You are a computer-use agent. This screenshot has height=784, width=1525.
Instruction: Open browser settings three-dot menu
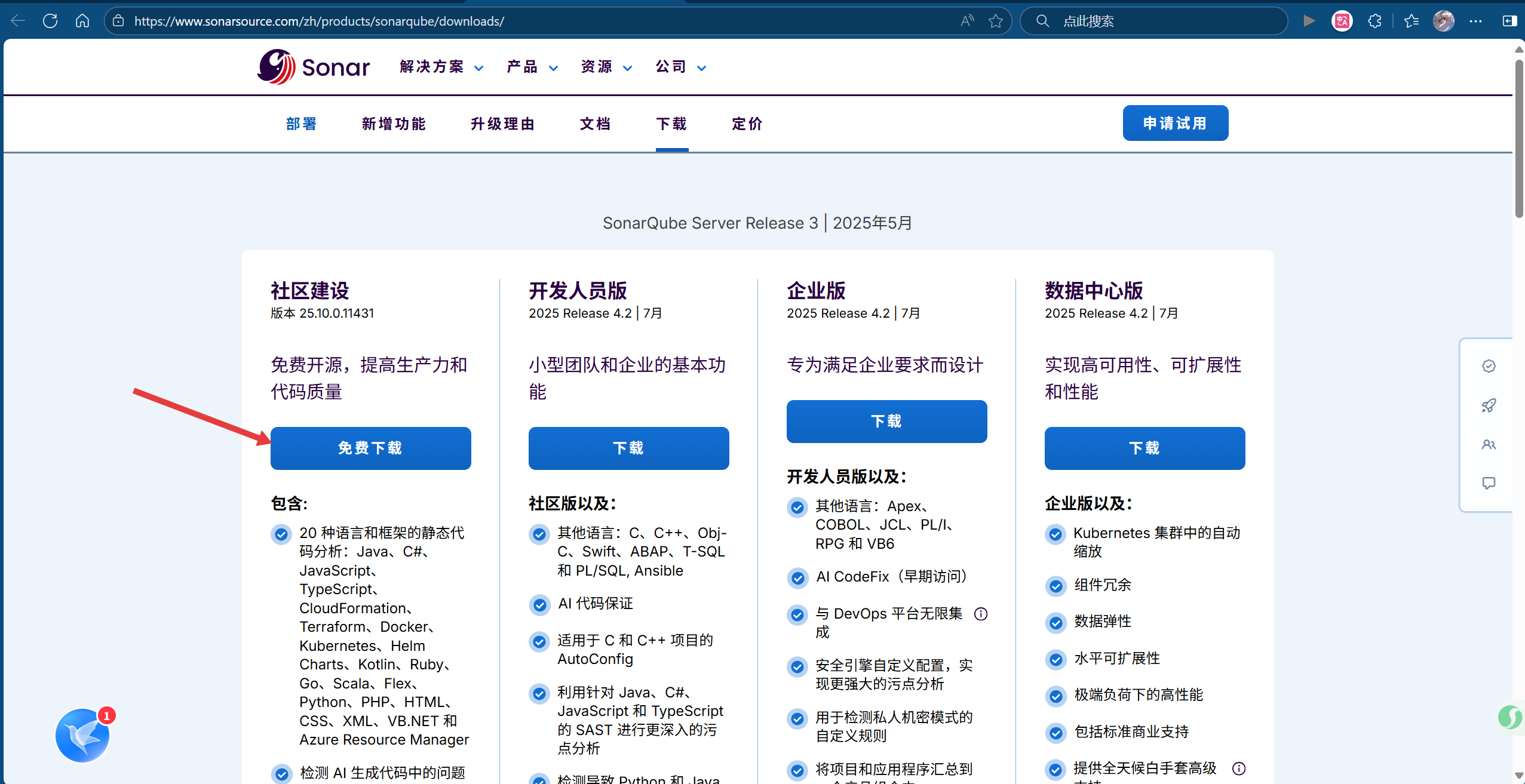pos(1475,21)
